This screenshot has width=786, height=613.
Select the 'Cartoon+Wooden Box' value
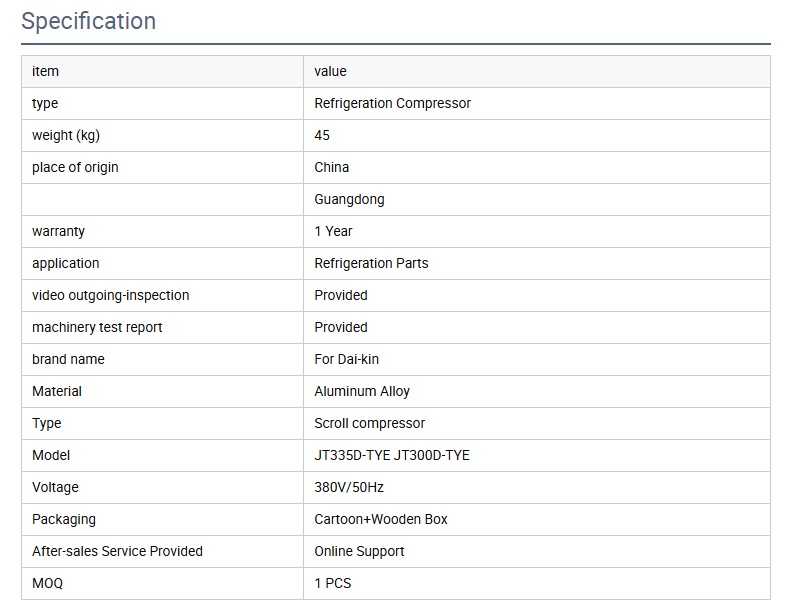pos(381,519)
